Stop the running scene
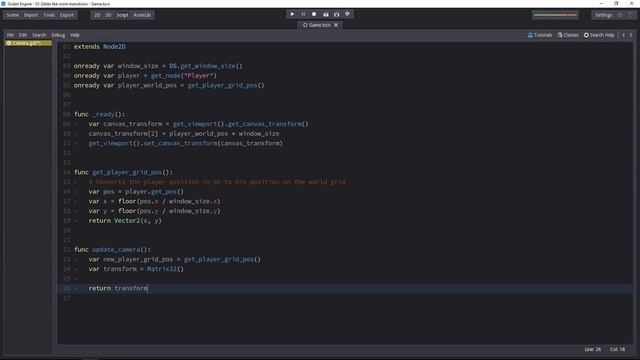 [314, 14]
